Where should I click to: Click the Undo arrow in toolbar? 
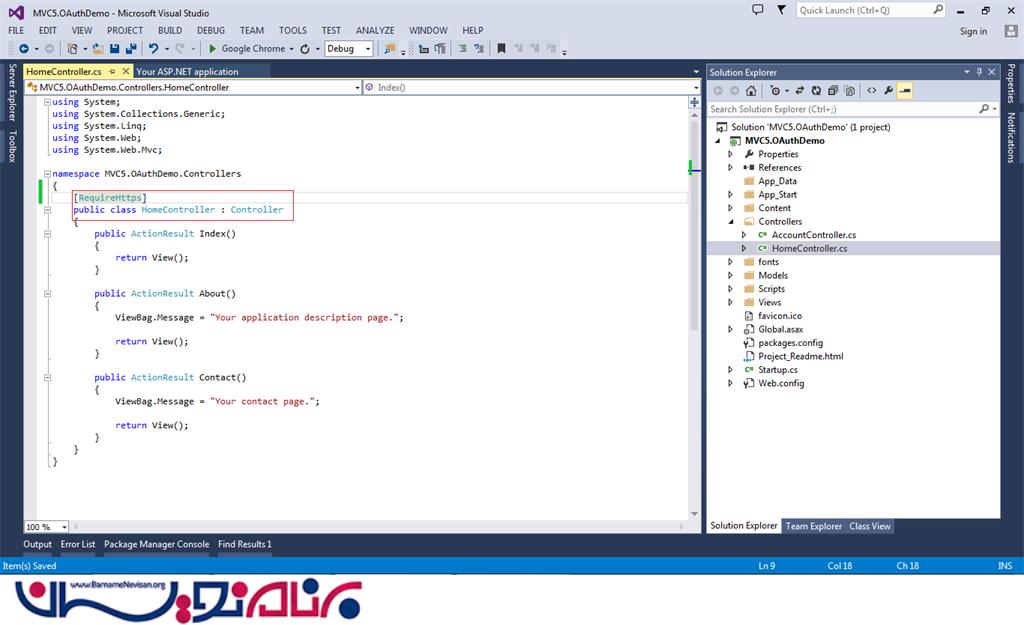click(x=153, y=48)
